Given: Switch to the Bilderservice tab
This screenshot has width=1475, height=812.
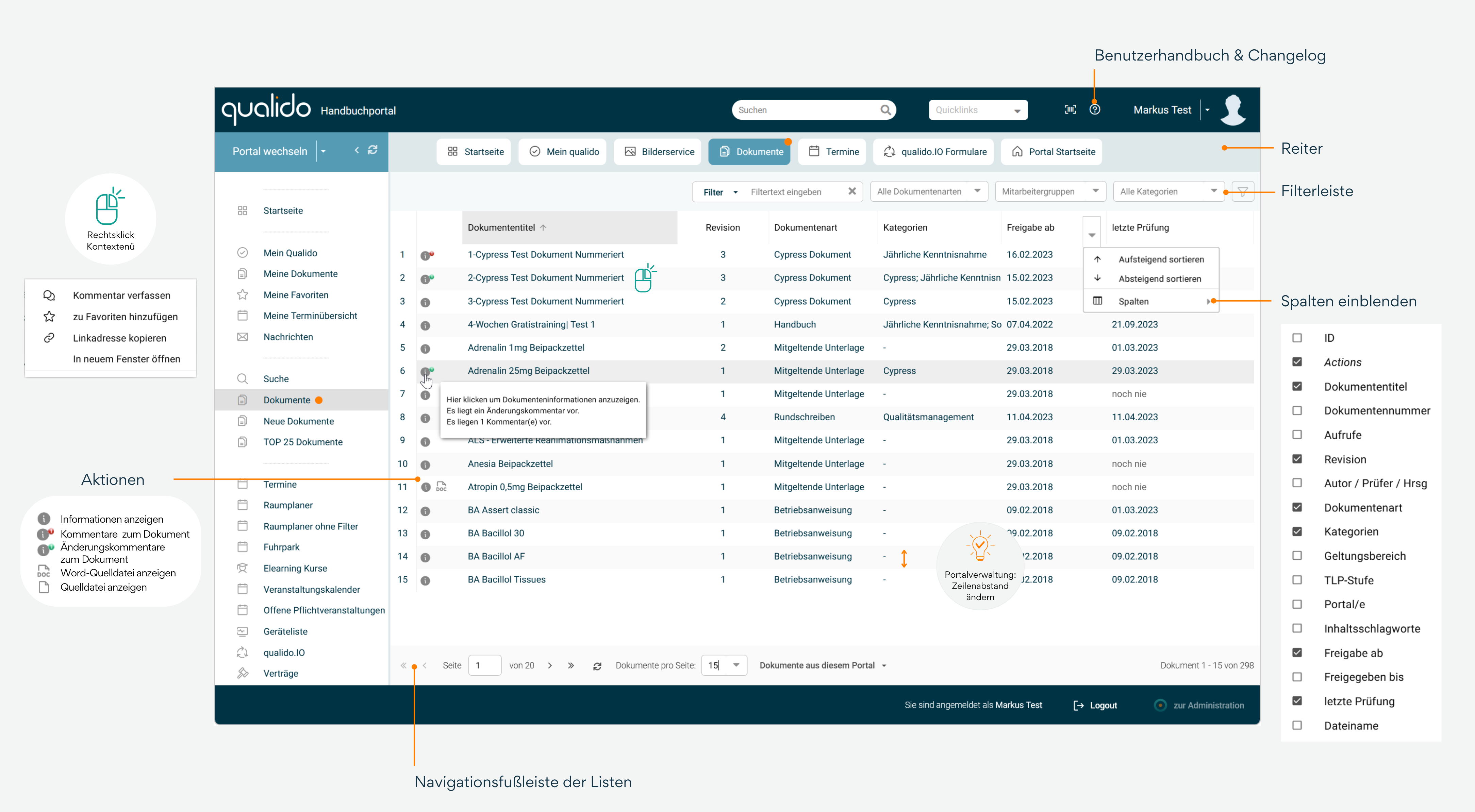Looking at the screenshot, I should point(657,152).
